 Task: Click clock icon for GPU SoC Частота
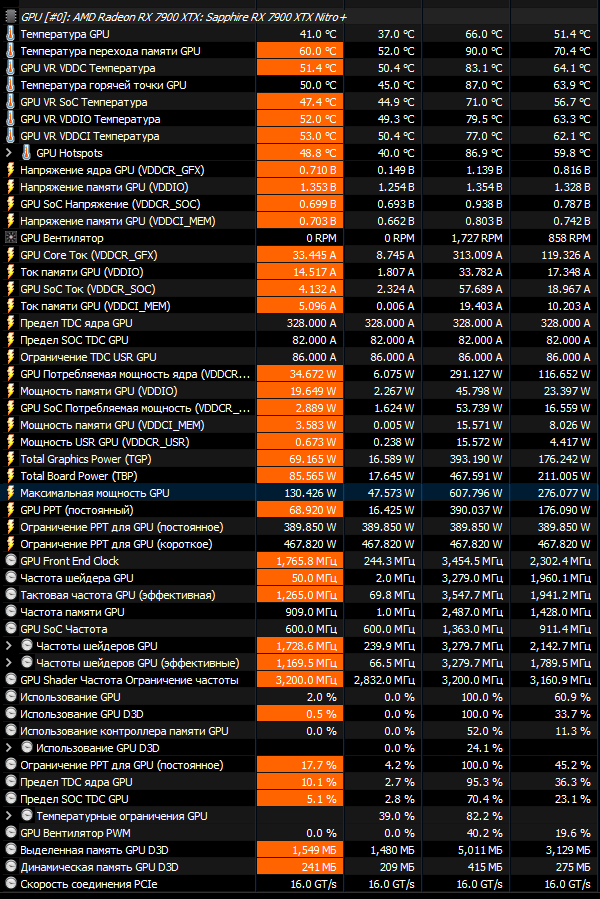coord(10,629)
